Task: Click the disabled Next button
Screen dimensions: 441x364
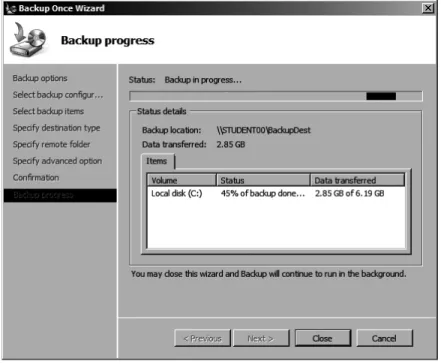Action: pos(261,338)
